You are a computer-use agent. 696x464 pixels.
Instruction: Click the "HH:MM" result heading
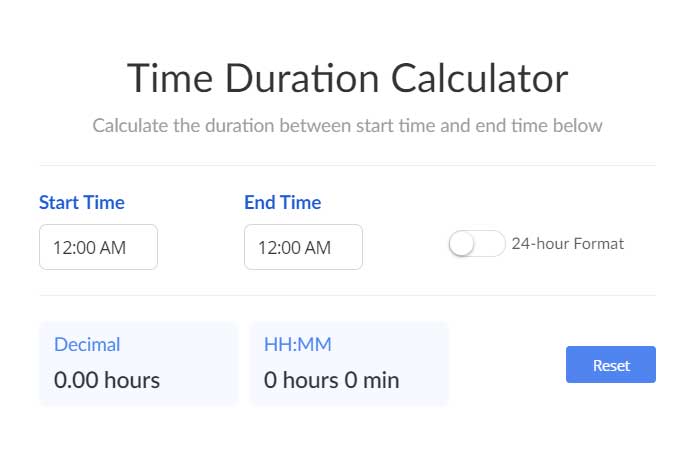[297, 345]
